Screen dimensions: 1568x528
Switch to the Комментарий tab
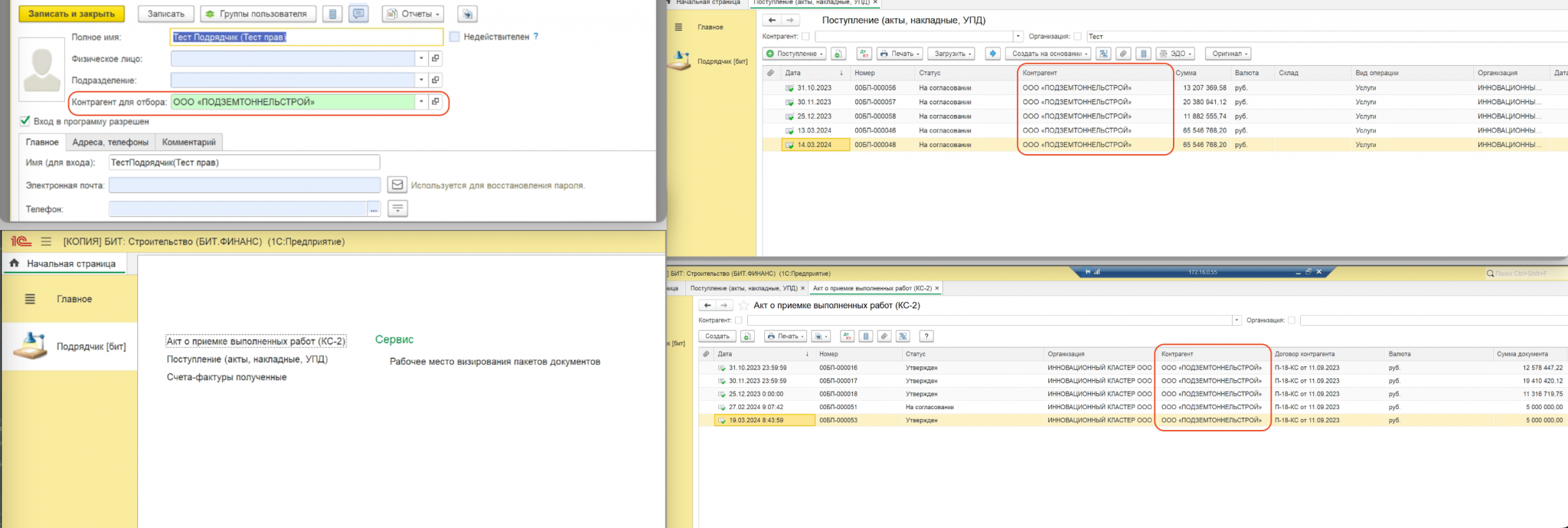(189, 142)
